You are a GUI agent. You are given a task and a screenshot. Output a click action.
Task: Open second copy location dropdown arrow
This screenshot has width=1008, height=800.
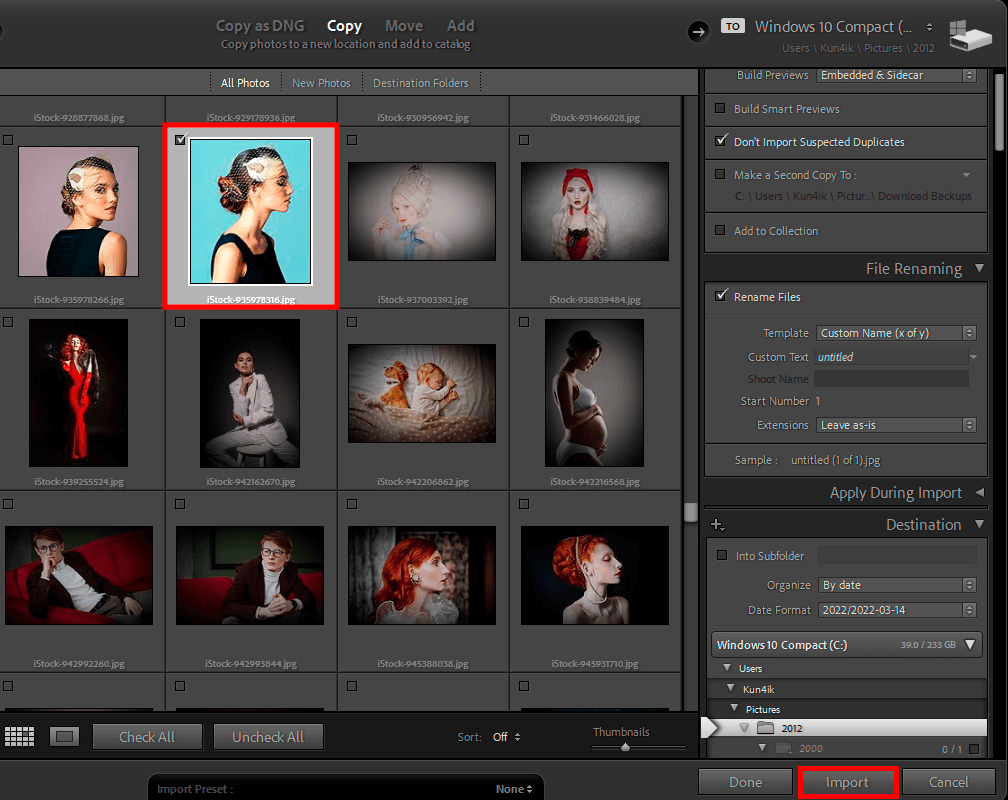966,175
